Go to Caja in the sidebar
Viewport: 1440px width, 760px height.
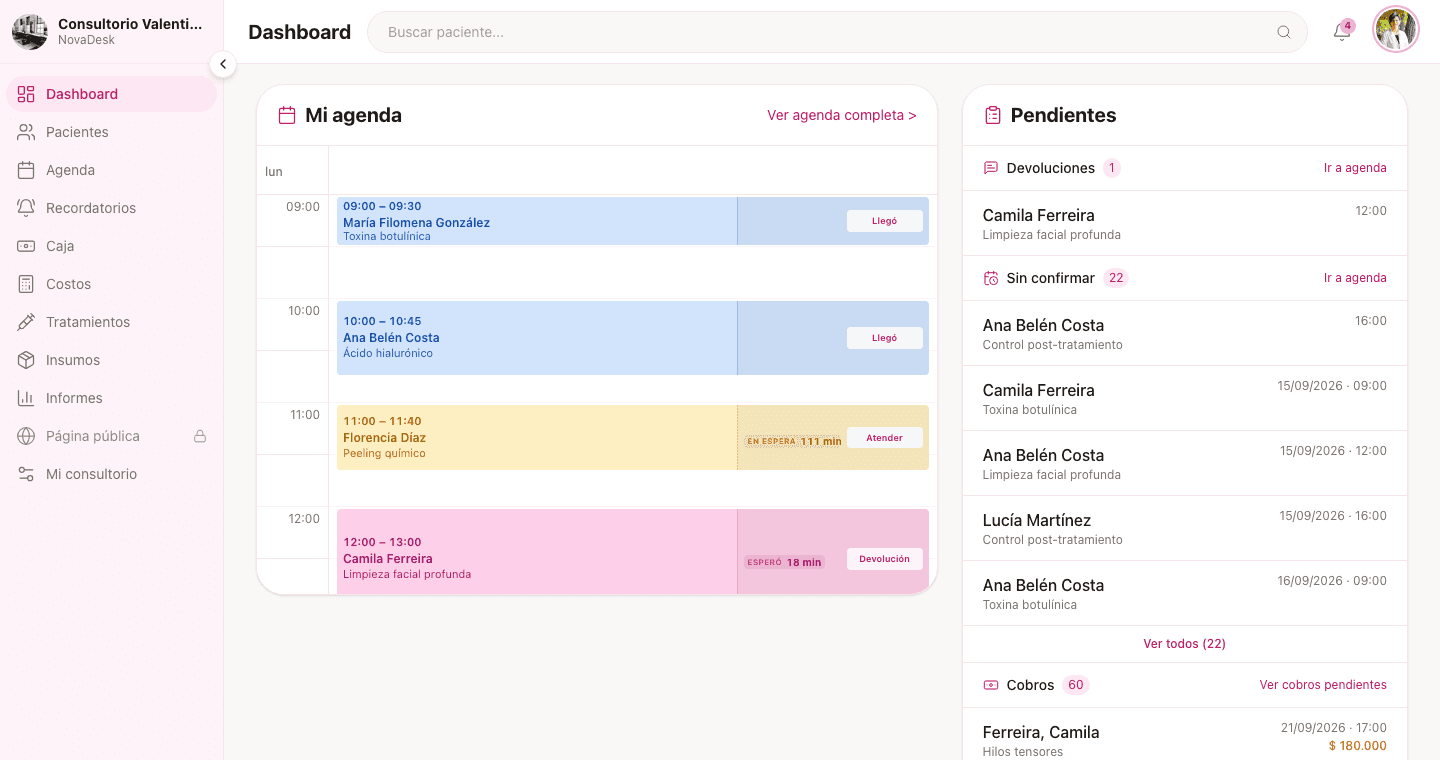pos(112,246)
